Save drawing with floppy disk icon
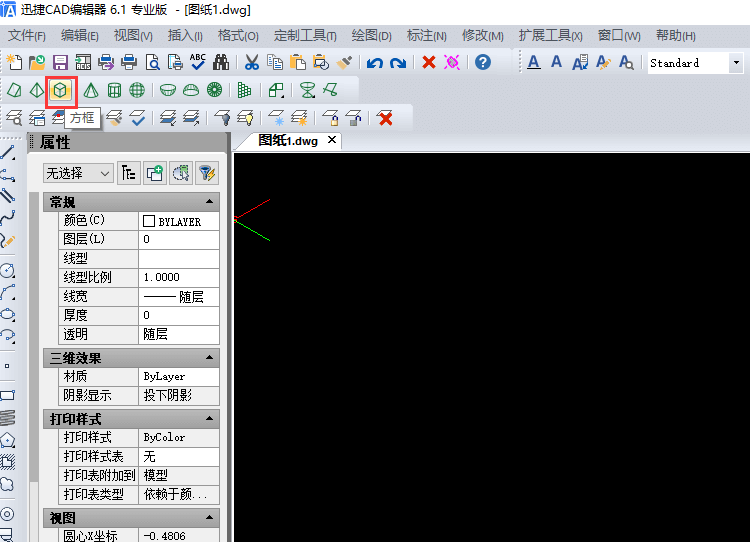Viewport: 750px width, 542px height. 60,63
